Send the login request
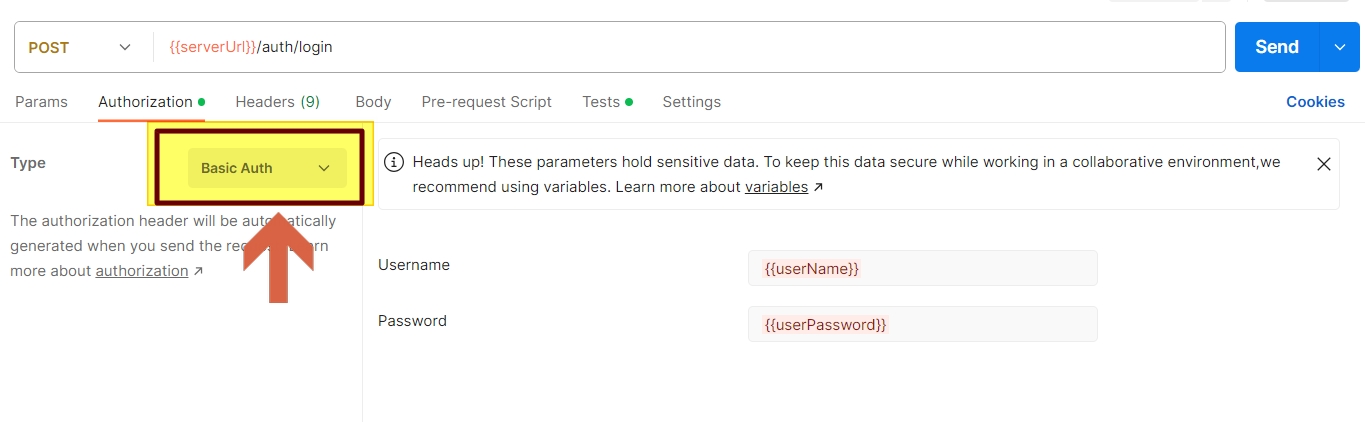Screen dimensions: 1365x422 coord(1277,47)
